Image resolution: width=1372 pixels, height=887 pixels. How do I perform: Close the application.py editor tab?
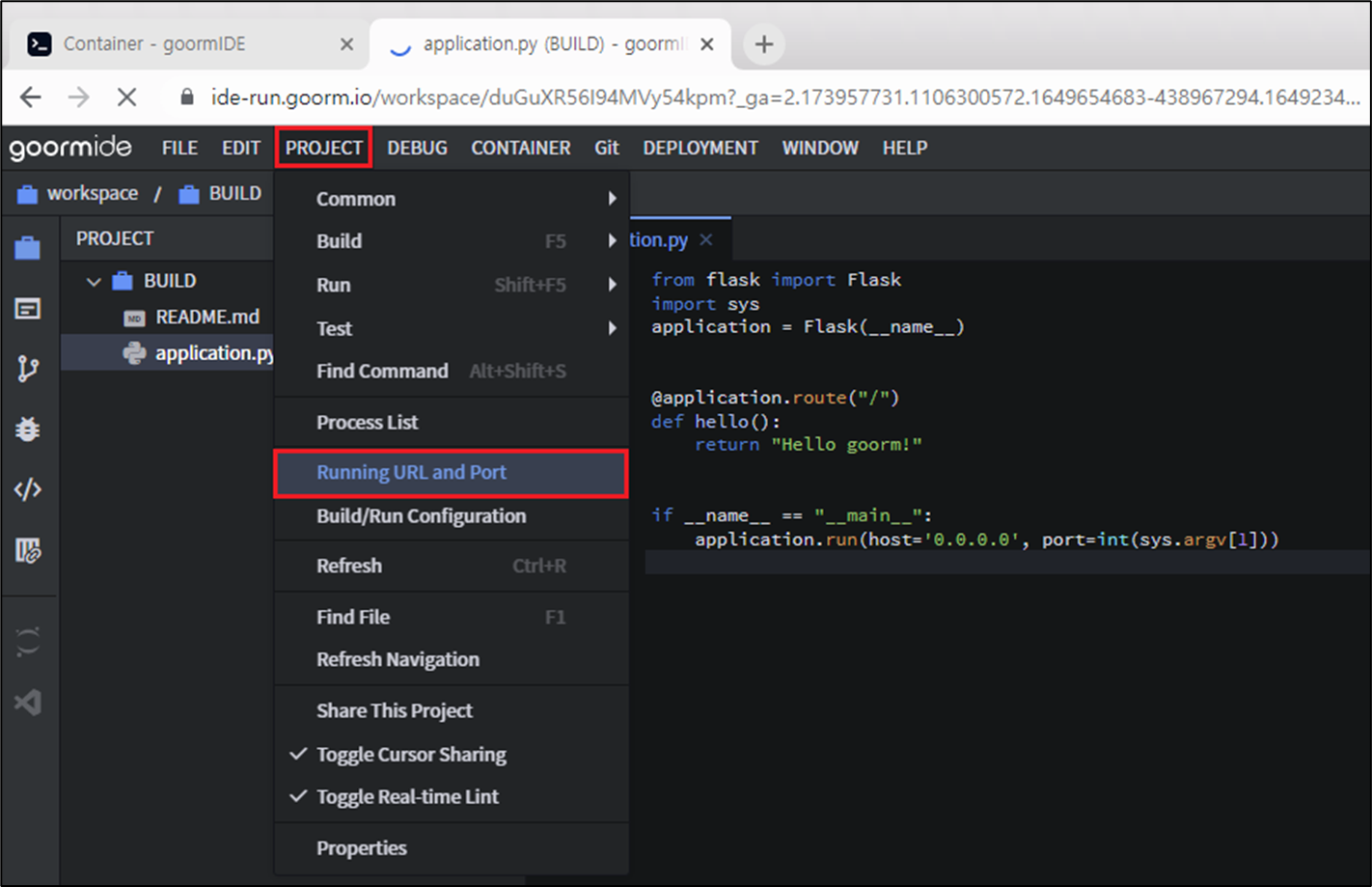(x=706, y=239)
